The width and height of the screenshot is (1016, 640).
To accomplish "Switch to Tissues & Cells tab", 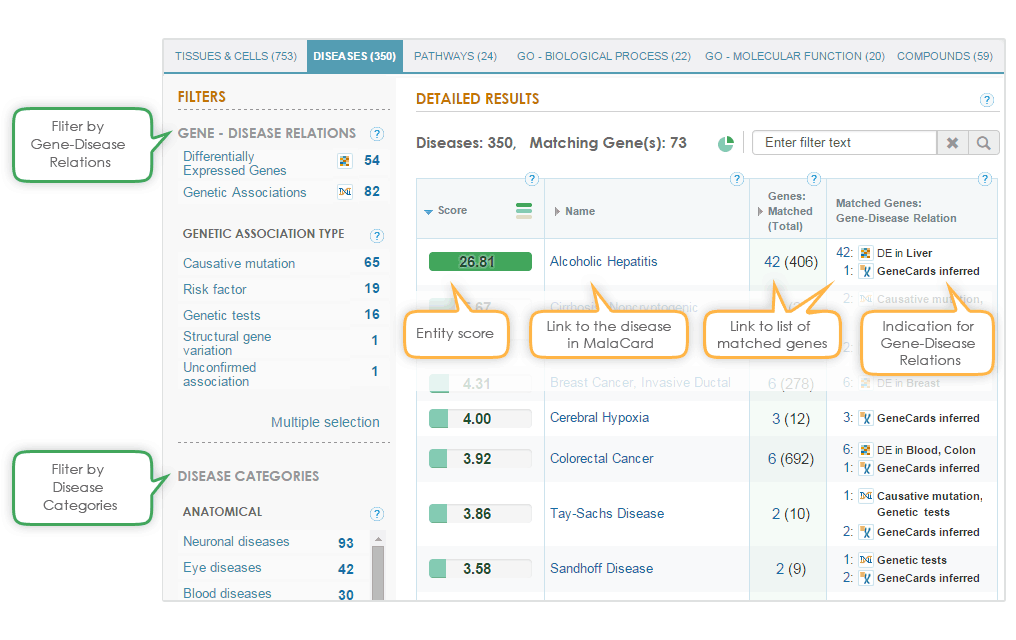I will point(235,56).
